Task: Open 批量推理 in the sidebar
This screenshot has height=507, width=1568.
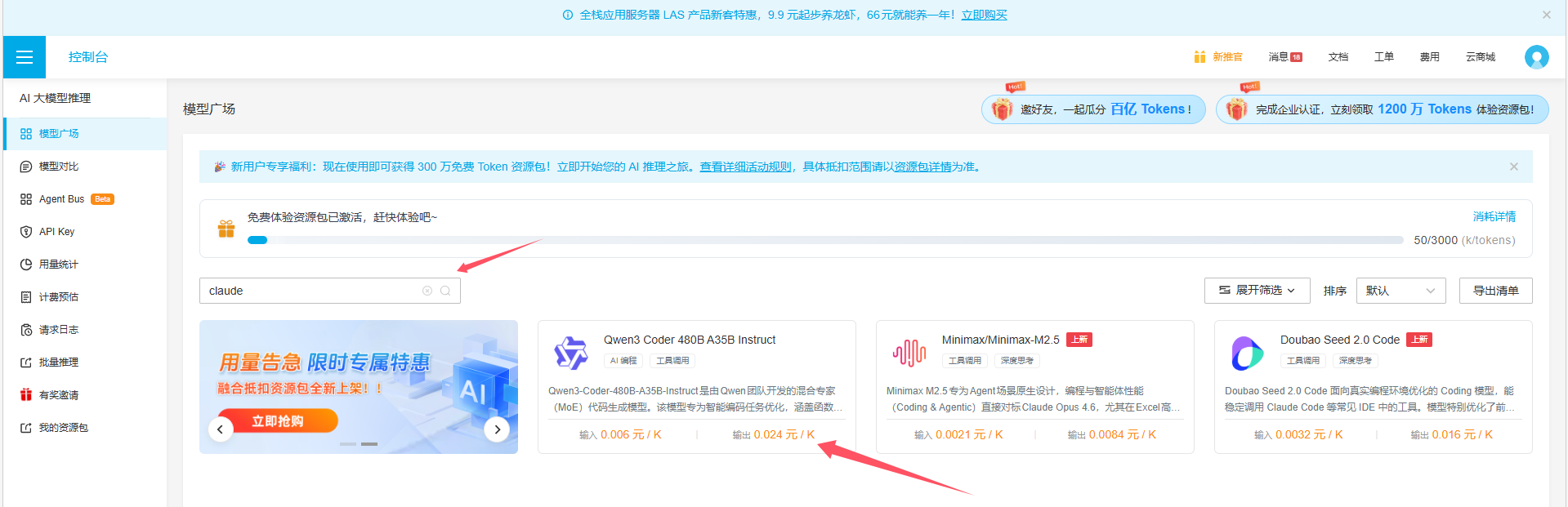Action: pos(85,362)
